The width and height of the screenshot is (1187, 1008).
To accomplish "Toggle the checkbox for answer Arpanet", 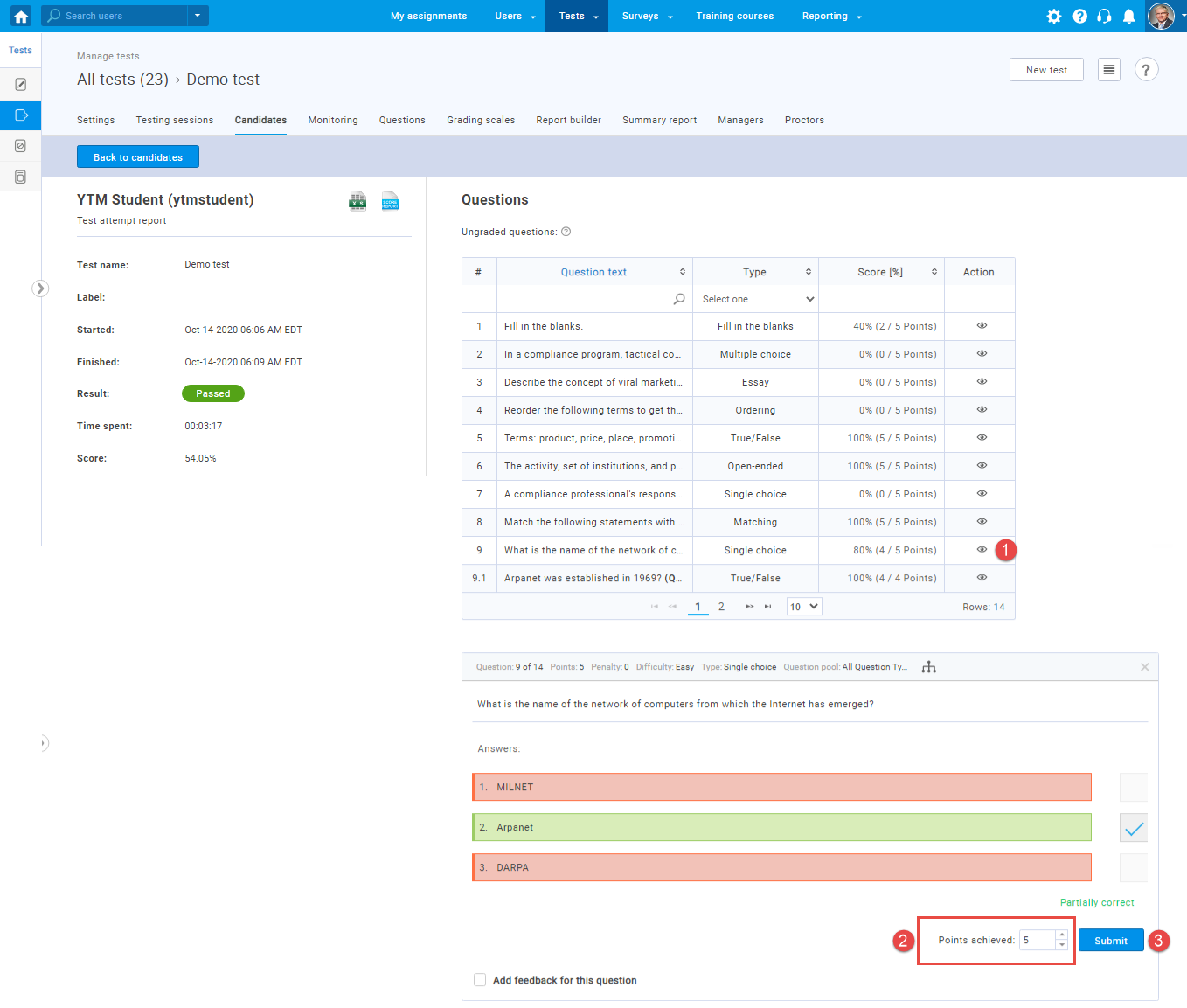I will (1133, 828).
